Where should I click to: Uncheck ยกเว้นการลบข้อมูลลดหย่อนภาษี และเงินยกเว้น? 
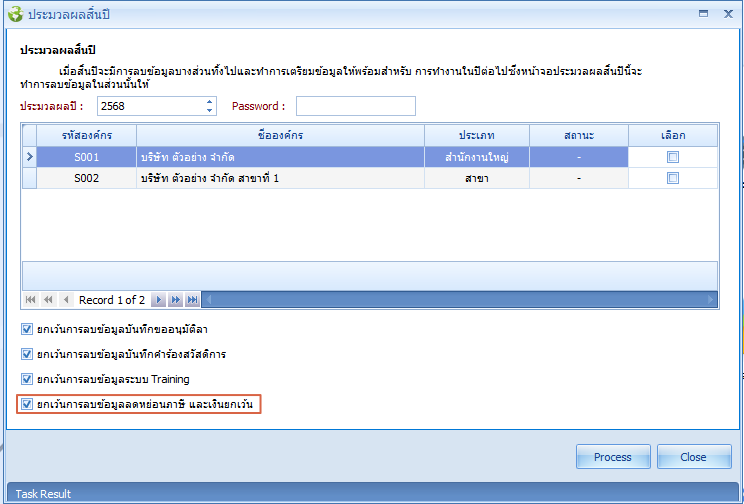click(27, 405)
